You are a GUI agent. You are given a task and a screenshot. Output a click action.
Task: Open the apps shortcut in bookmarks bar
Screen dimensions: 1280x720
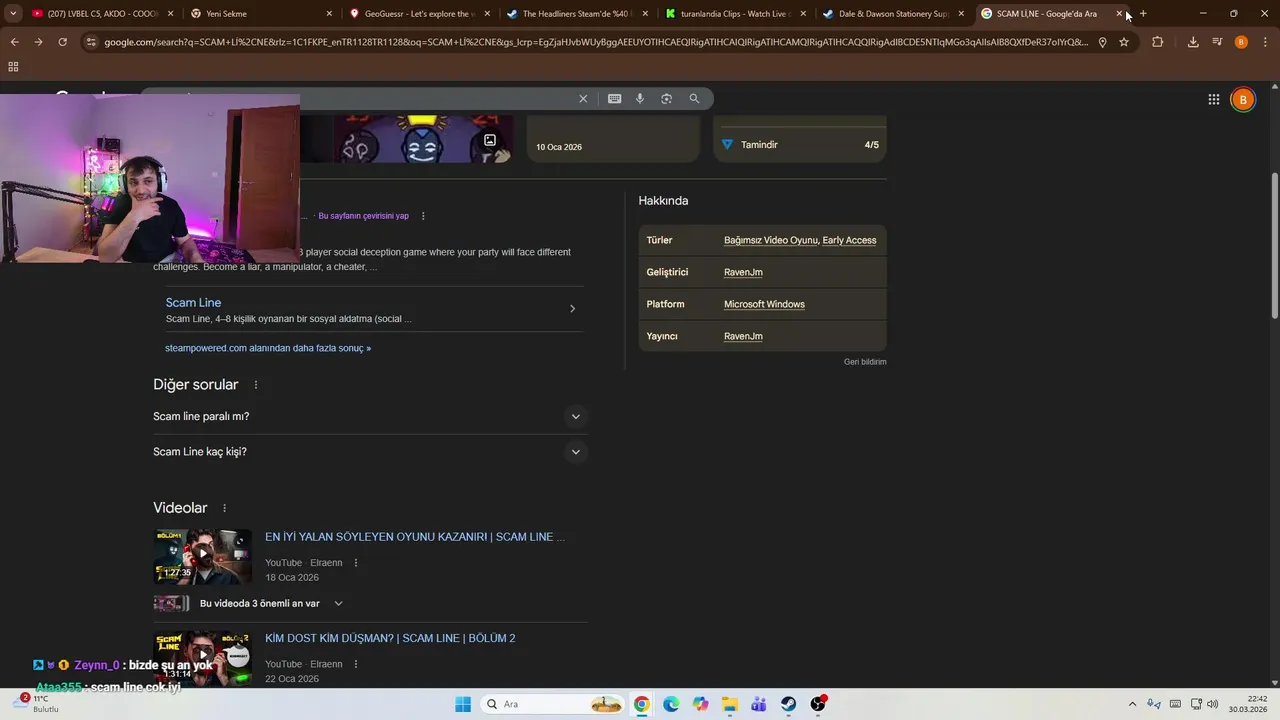coord(13,66)
